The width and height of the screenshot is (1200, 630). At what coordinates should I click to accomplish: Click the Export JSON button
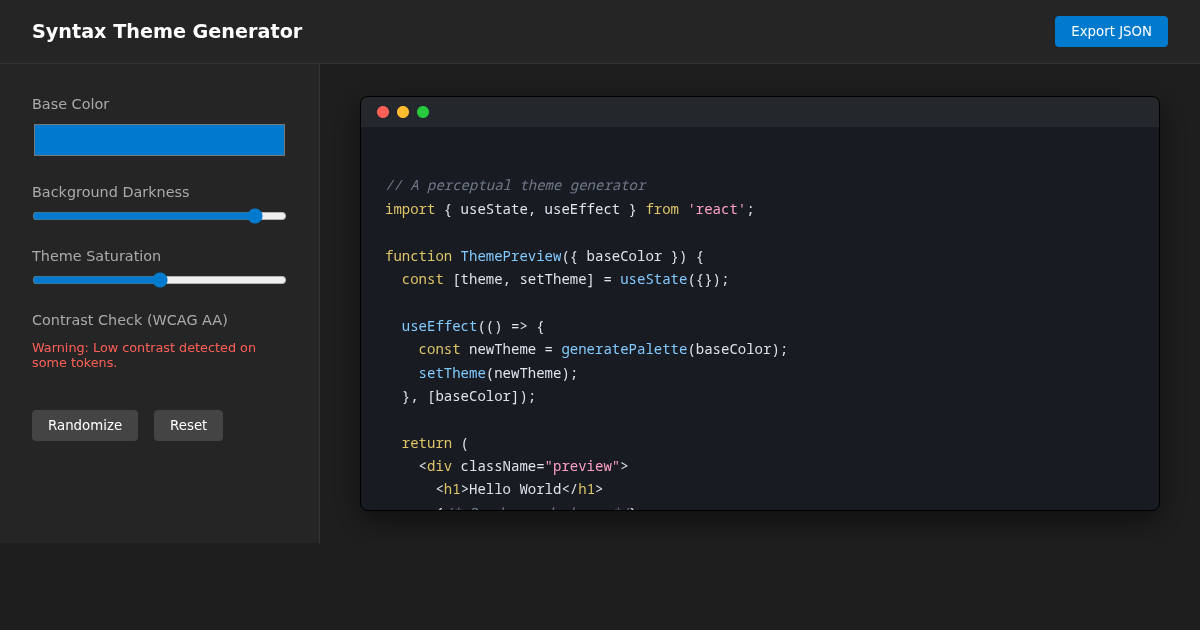[x=1111, y=31]
